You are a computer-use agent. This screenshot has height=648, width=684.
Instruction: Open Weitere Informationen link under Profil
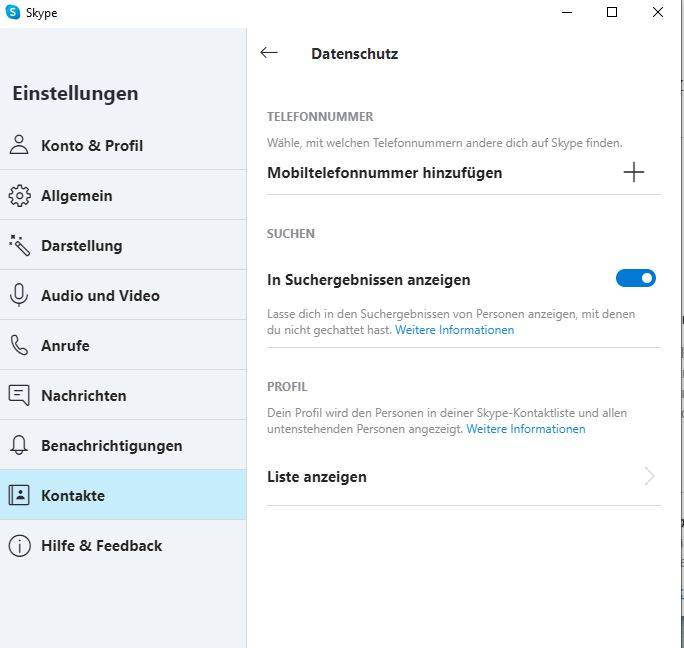click(x=526, y=429)
